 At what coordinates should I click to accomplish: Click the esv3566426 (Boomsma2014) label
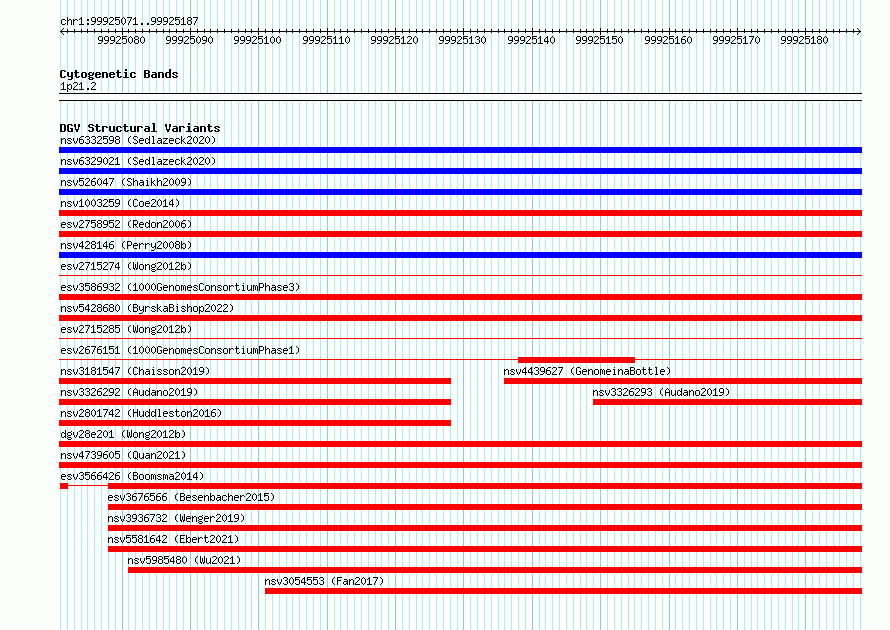(132, 476)
